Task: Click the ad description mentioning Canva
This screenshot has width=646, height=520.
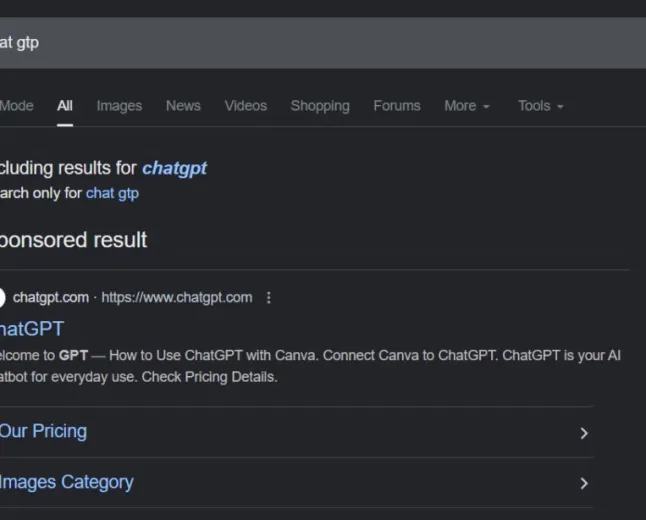Action: click(x=310, y=366)
